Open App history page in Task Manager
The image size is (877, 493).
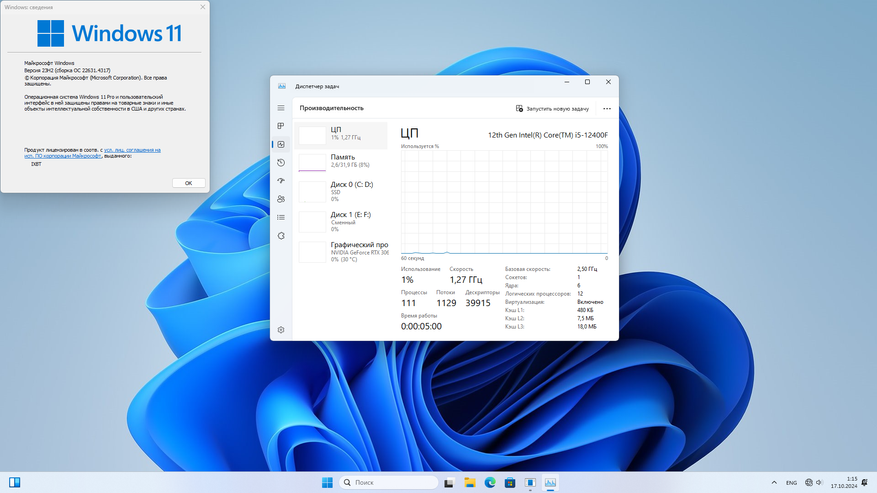click(x=281, y=163)
